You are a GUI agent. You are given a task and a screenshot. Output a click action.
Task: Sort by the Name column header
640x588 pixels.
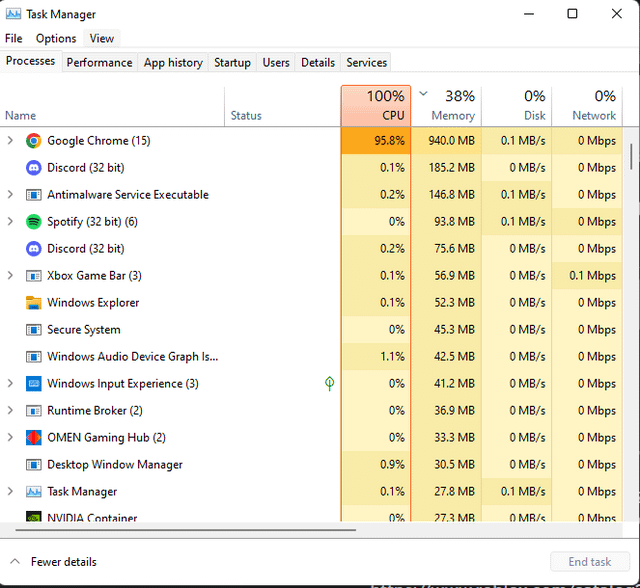click(x=112, y=106)
